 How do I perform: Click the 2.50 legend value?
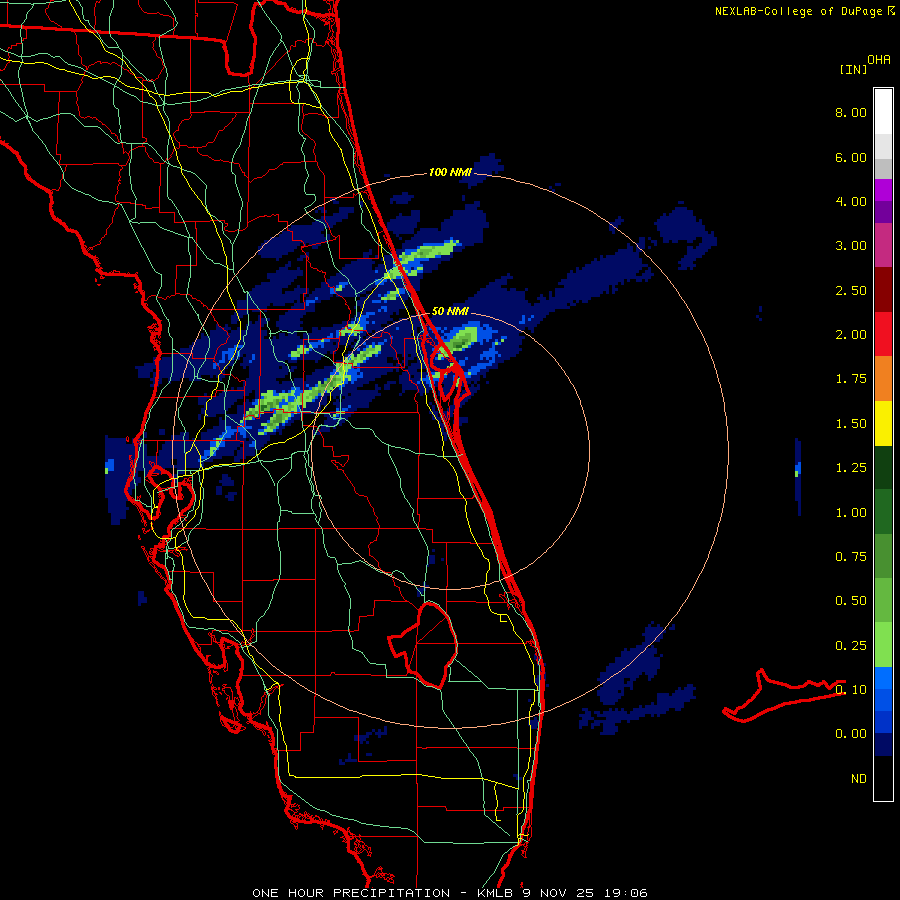851,290
